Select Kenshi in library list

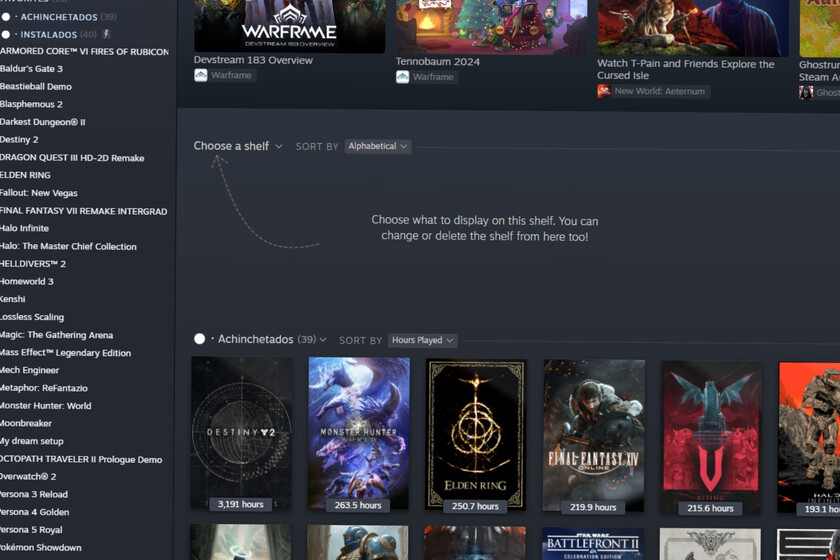(12, 299)
